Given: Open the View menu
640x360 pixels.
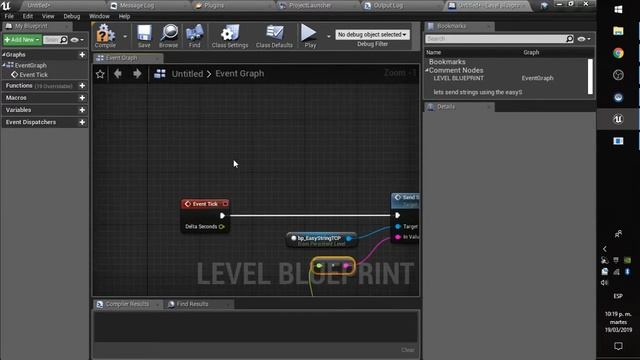Looking at the screenshot, I should point(48,16).
